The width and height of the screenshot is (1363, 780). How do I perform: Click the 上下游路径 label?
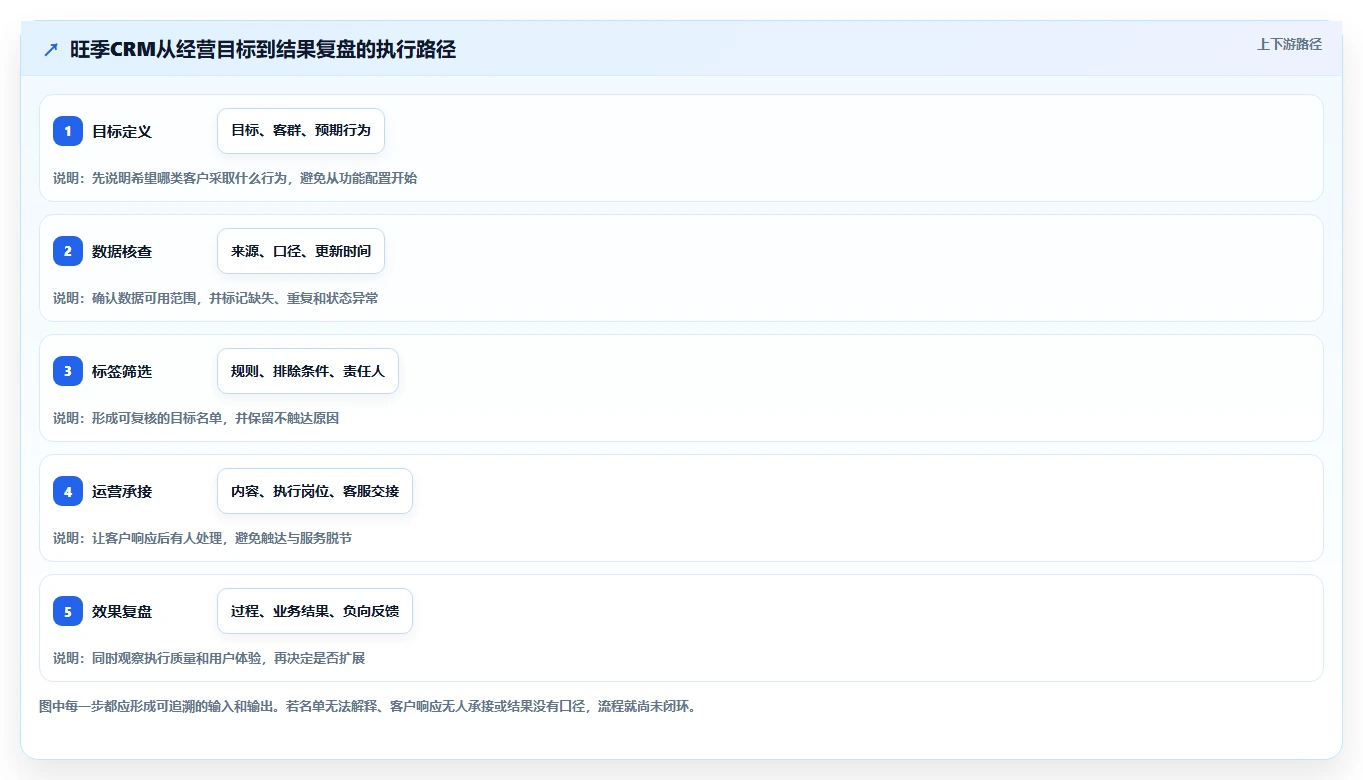coord(1289,44)
